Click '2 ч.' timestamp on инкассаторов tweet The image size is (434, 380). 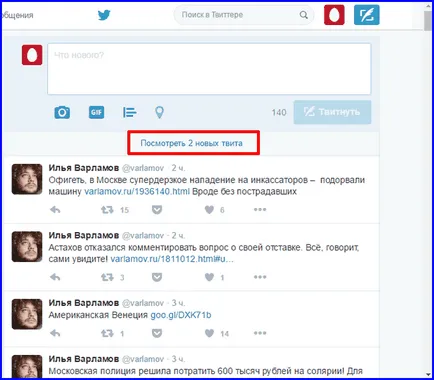click(x=178, y=168)
